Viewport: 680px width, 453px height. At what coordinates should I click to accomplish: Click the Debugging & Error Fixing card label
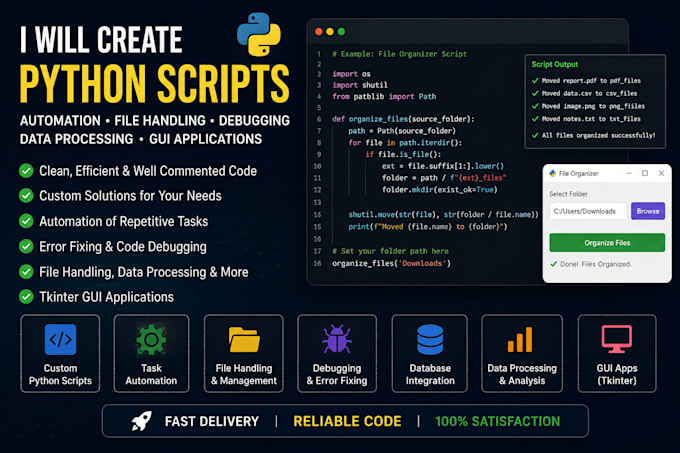[337, 375]
